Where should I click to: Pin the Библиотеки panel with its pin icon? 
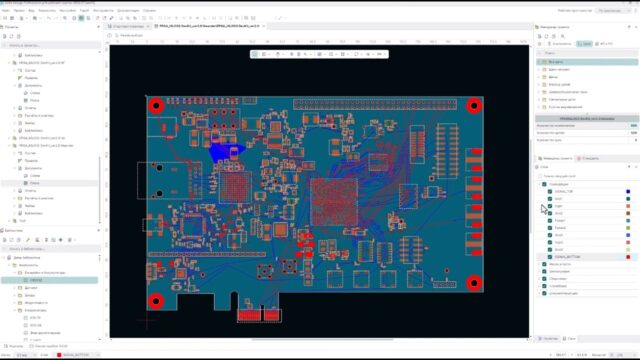coord(99,231)
